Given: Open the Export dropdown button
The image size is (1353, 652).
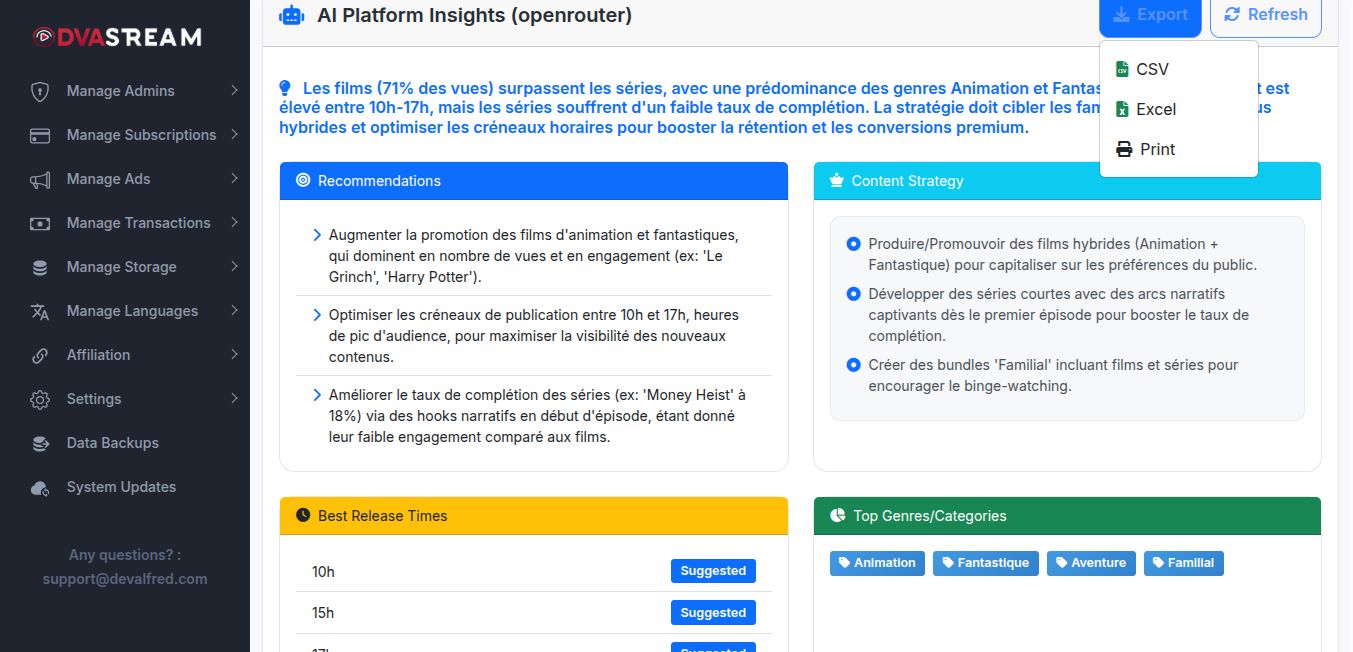Looking at the screenshot, I should pyautogui.click(x=1150, y=15).
